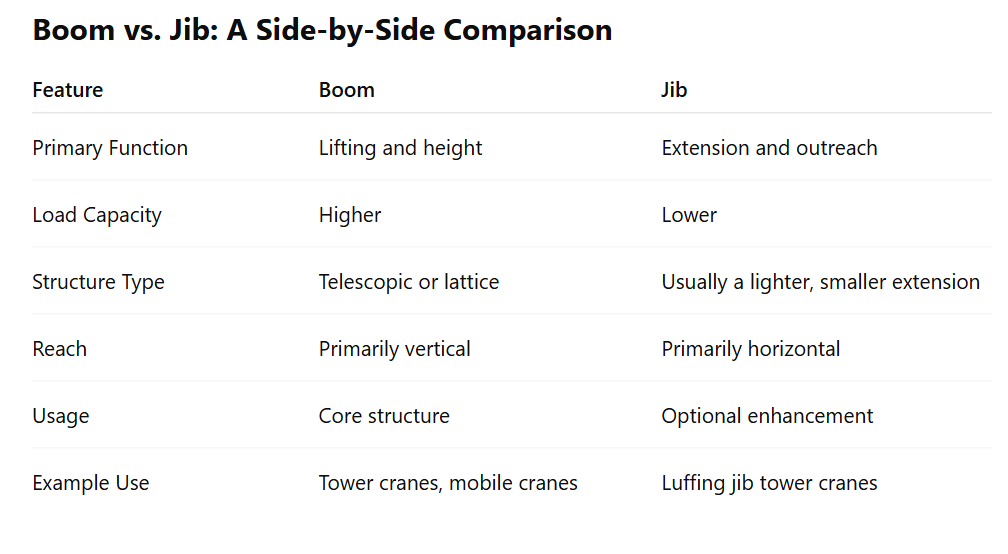Click Luffing jib tower cranes text
Viewport: 1008px width, 554px height.
coord(769,483)
